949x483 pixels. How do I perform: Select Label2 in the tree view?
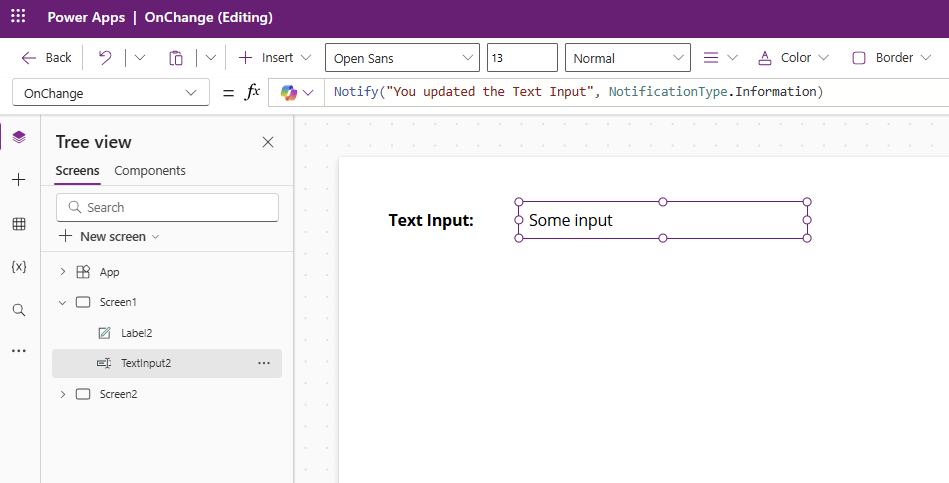(136, 333)
